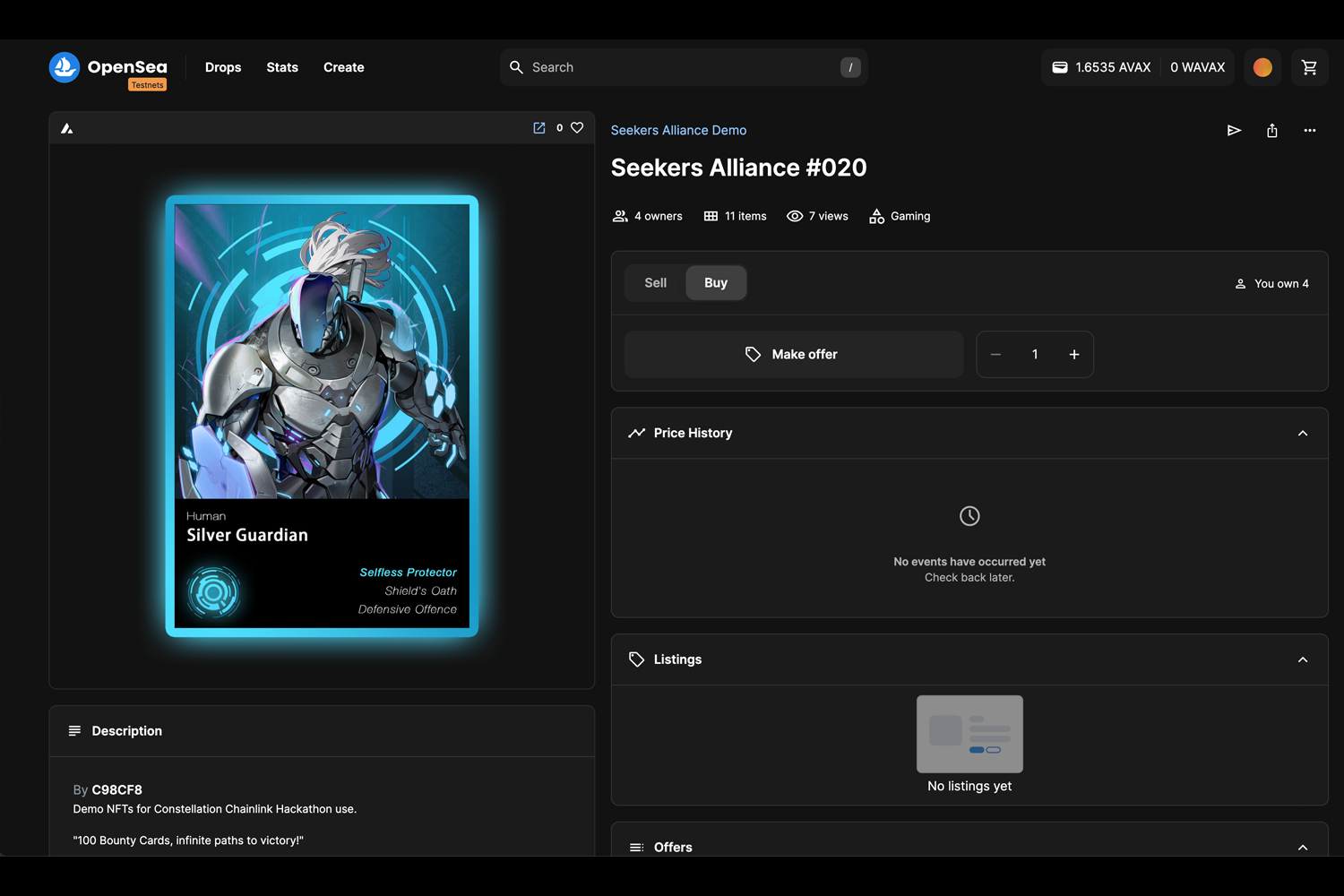
Task: Collapse the Price History section
Action: (x=1303, y=434)
